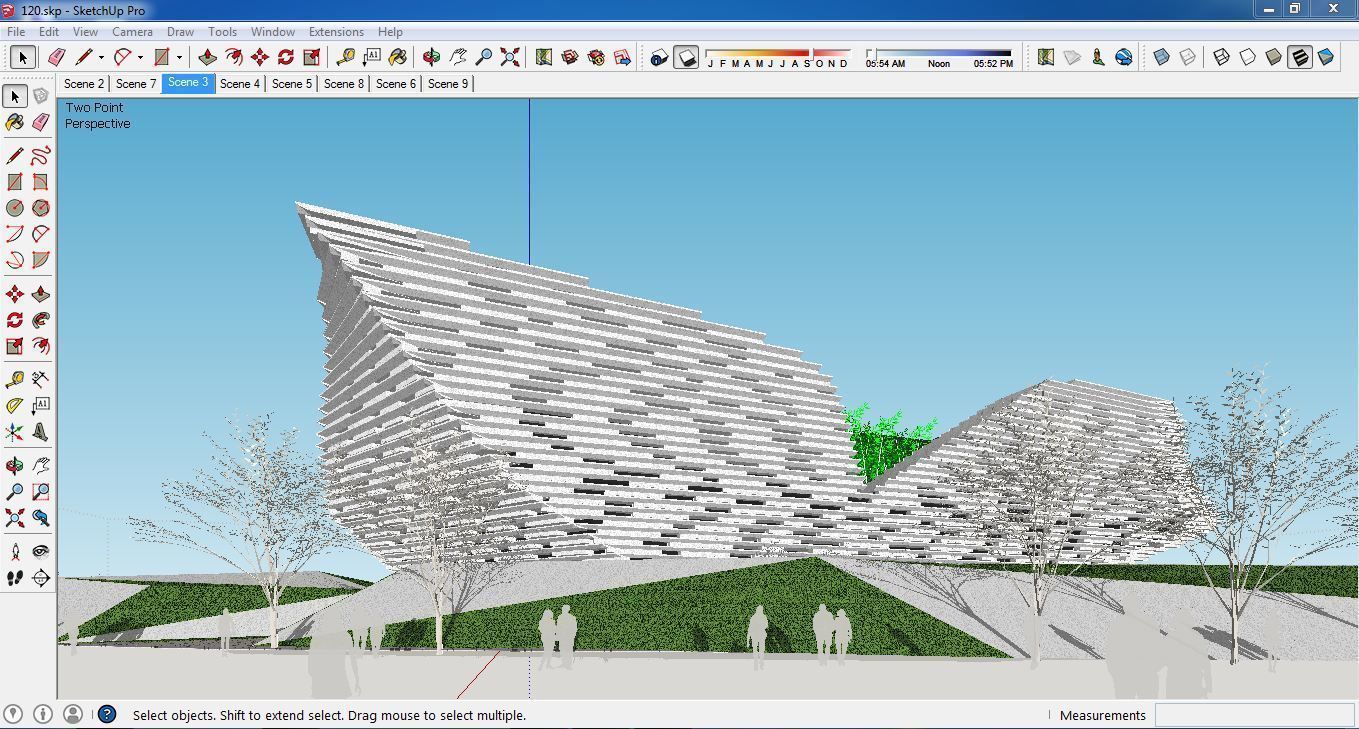Image resolution: width=1359 pixels, height=729 pixels.
Task: Switch to Shaded face style
Action: click(1273, 57)
